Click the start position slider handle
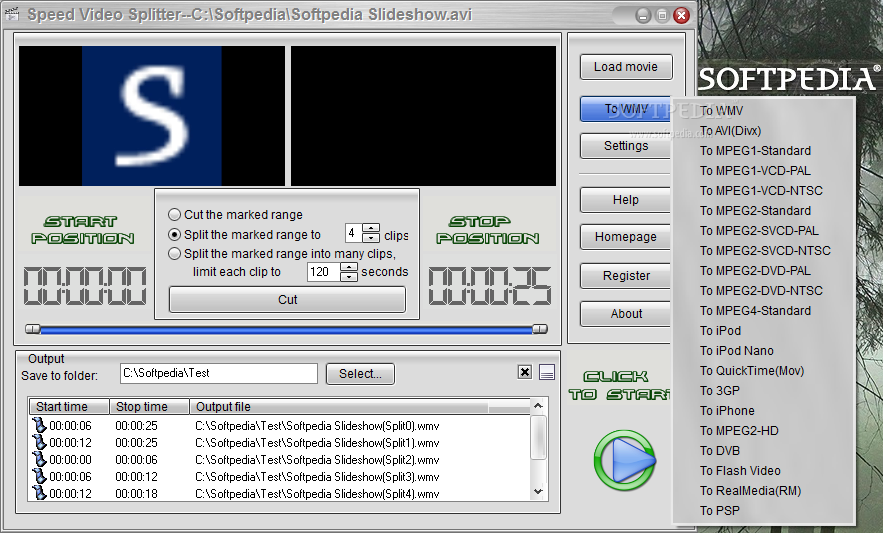 (33, 328)
